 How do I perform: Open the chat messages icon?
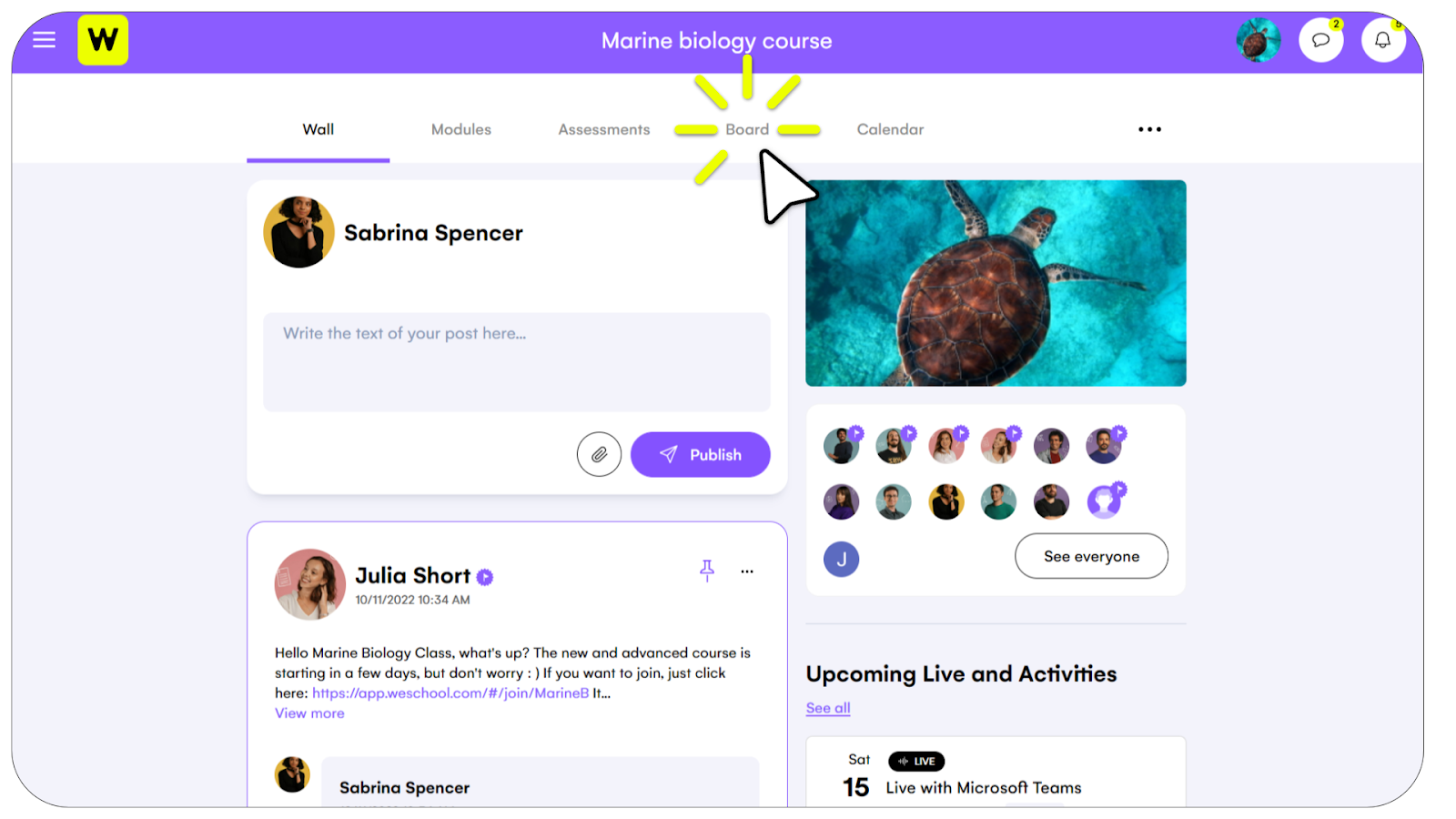[1320, 40]
